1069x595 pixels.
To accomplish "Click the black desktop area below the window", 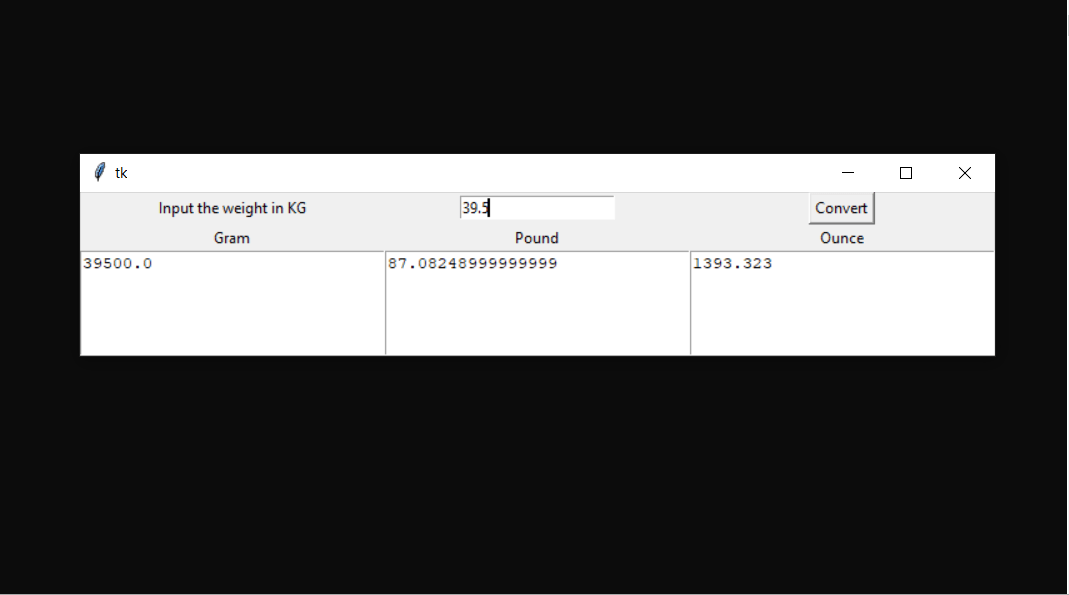I will coord(534,474).
